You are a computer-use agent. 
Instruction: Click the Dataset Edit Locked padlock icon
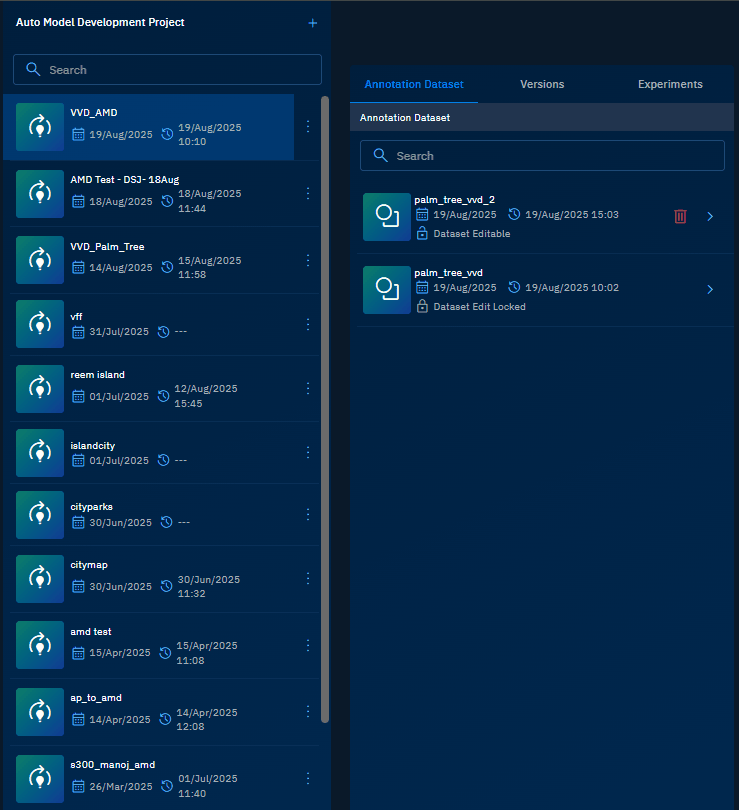click(422, 307)
